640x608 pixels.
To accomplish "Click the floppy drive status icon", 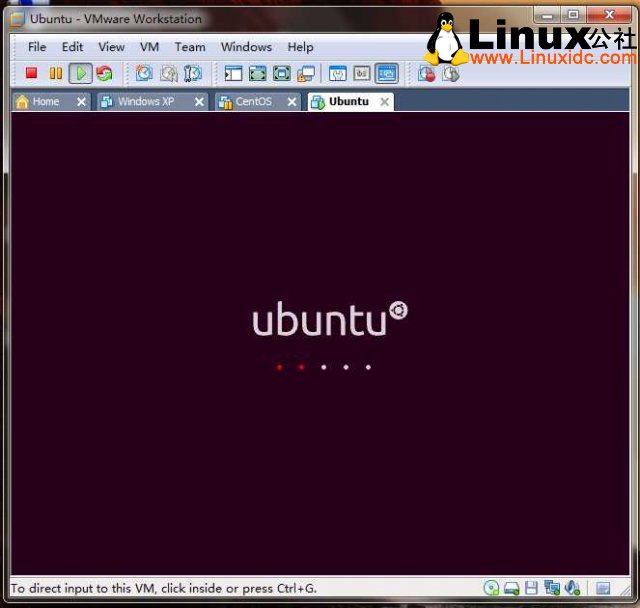I will tap(531, 588).
